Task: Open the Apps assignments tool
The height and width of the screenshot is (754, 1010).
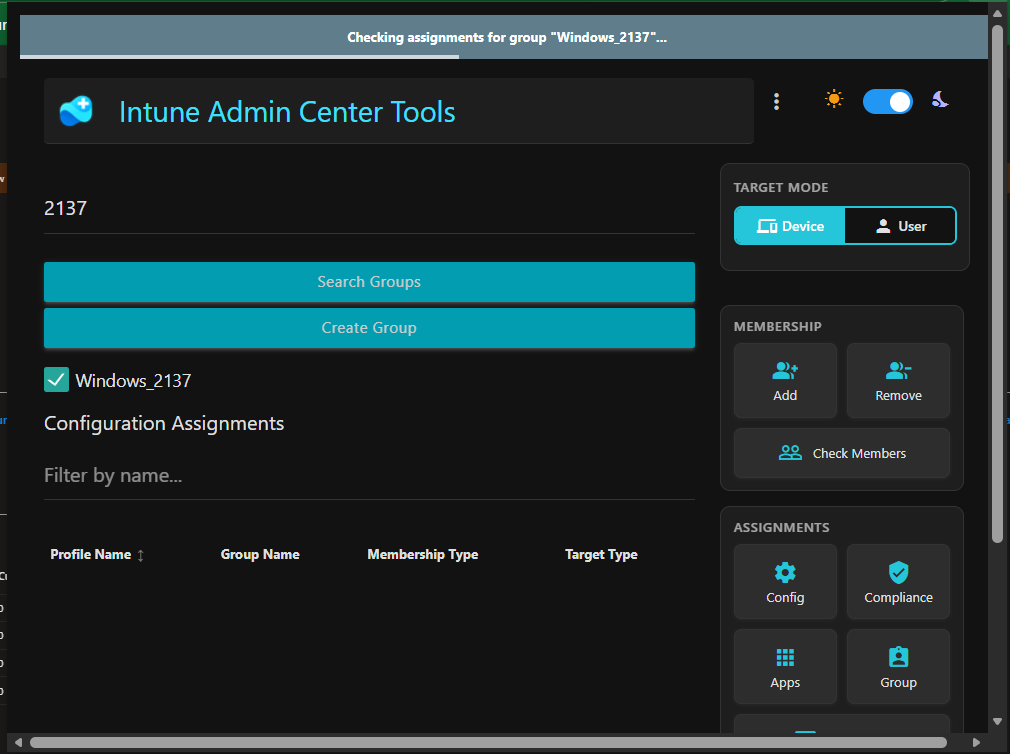Action: pyautogui.click(x=785, y=666)
